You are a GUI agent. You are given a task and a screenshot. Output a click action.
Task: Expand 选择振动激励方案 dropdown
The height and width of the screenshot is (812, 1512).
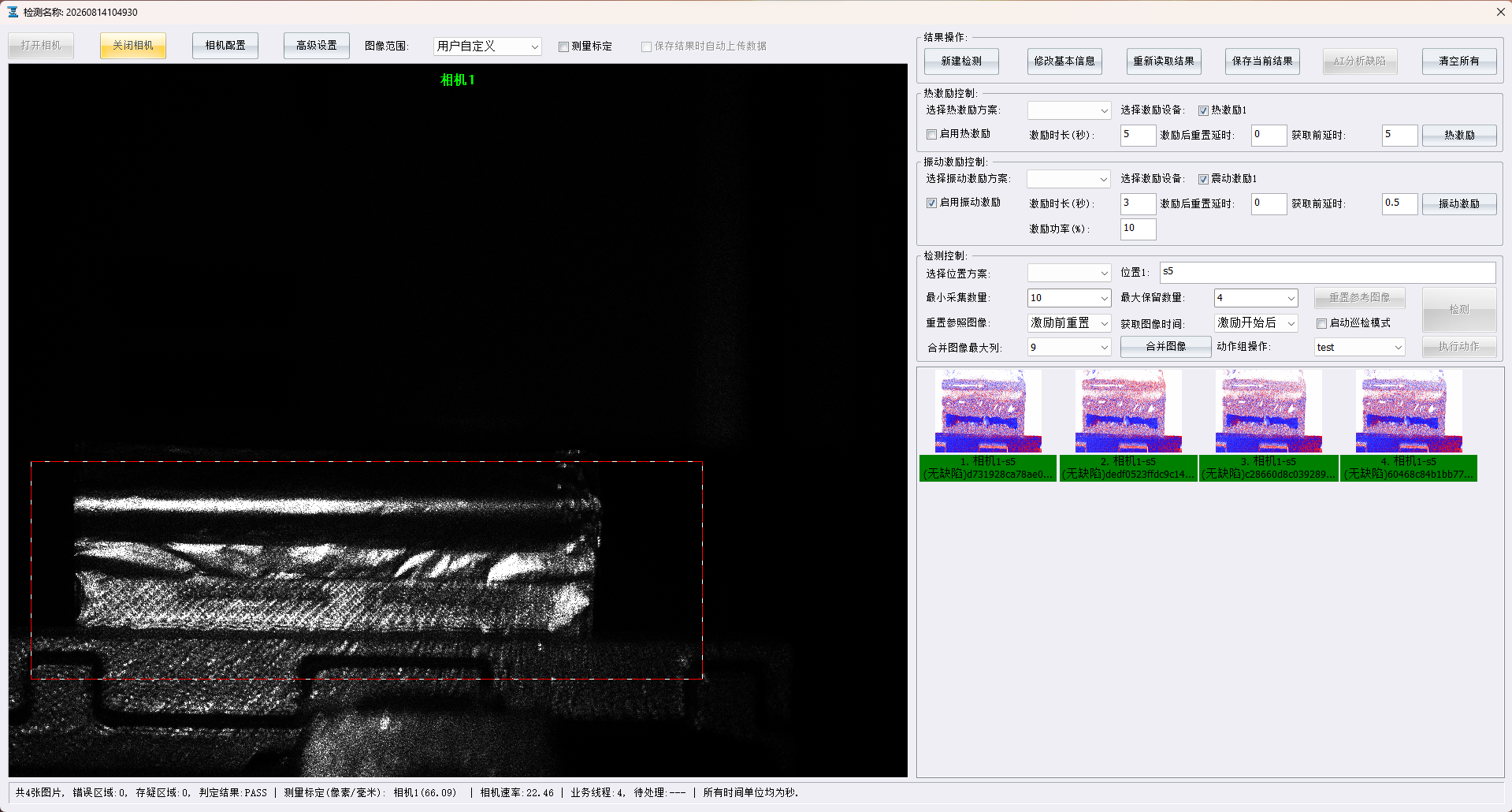tap(1069, 179)
